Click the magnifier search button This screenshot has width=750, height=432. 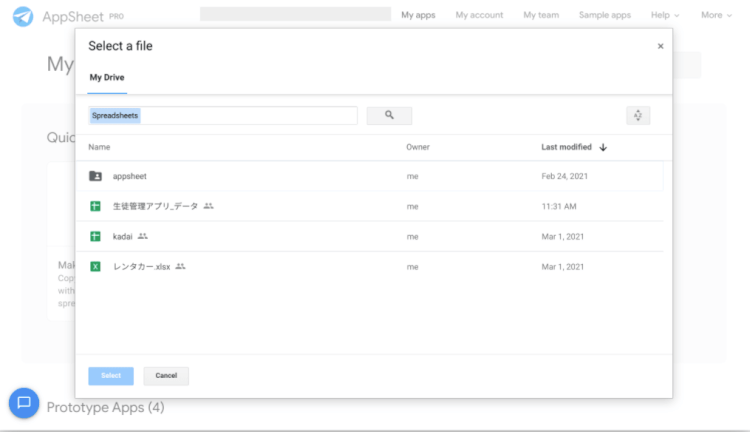(389, 116)
